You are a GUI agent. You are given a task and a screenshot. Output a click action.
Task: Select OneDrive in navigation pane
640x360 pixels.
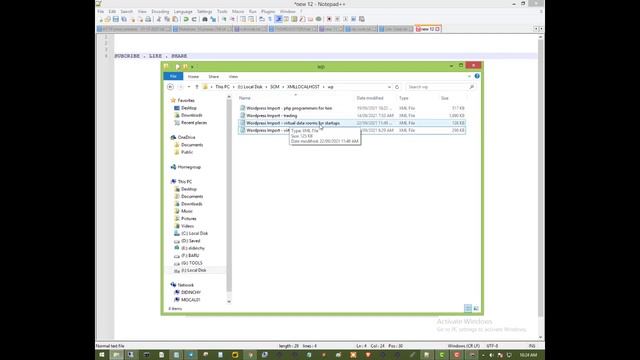pos(186,138)
